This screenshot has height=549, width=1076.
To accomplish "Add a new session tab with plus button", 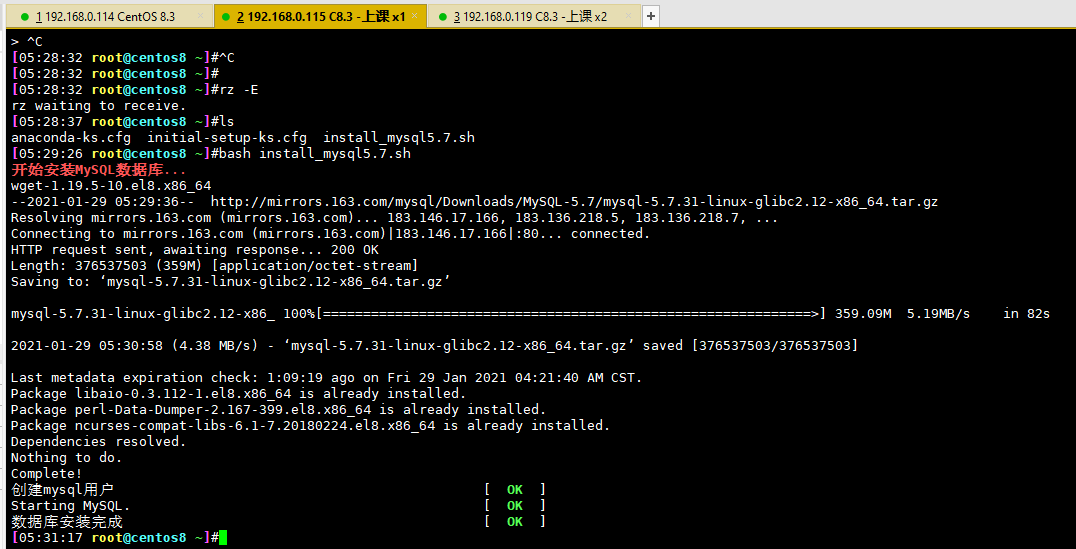I will tap(651, 16).
